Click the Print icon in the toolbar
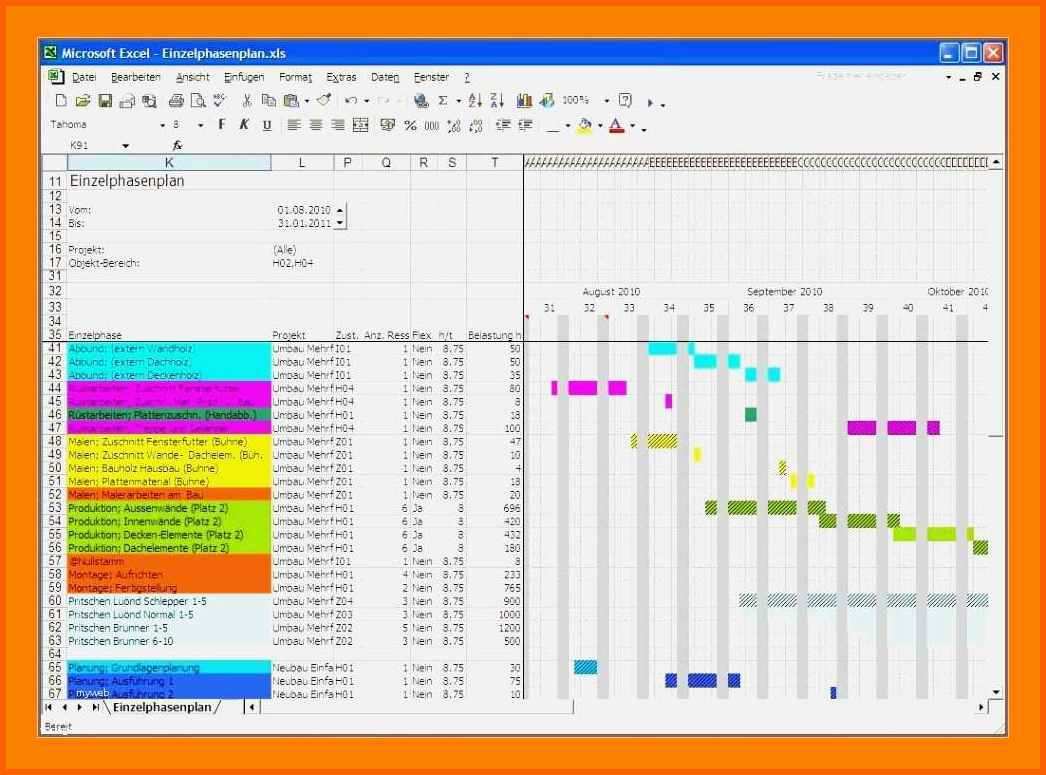The image size is (1046, 775). (x=176, y=101)
